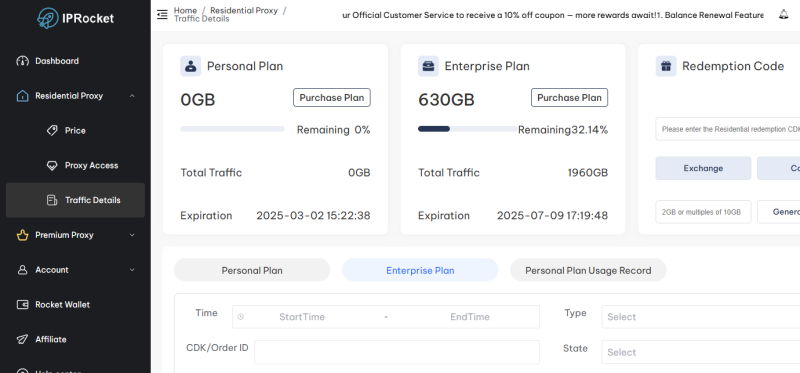Image resolution: width=800 pixels, height=373 pixels.
Task: Switch to Personal Plan Usage Record tab
Action: pyautogui.click(x=588, y=270)
